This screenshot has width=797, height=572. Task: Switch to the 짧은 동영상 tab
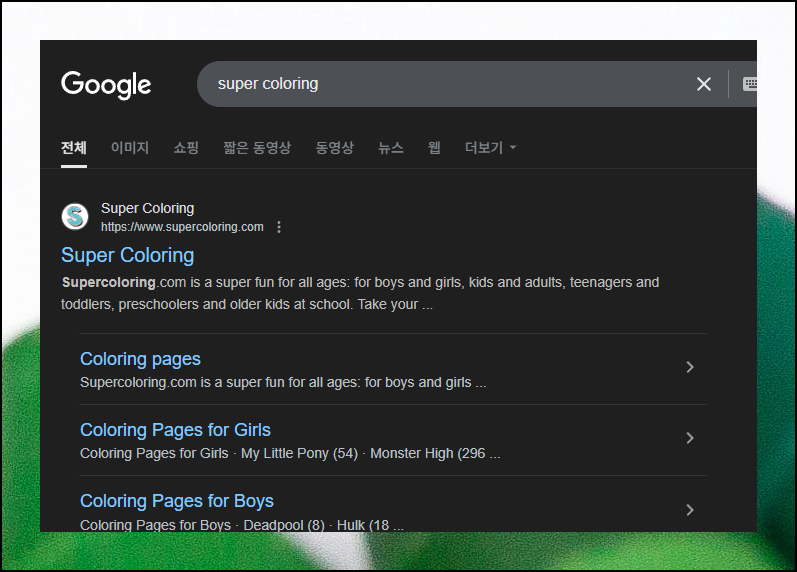tap(257, 148)
